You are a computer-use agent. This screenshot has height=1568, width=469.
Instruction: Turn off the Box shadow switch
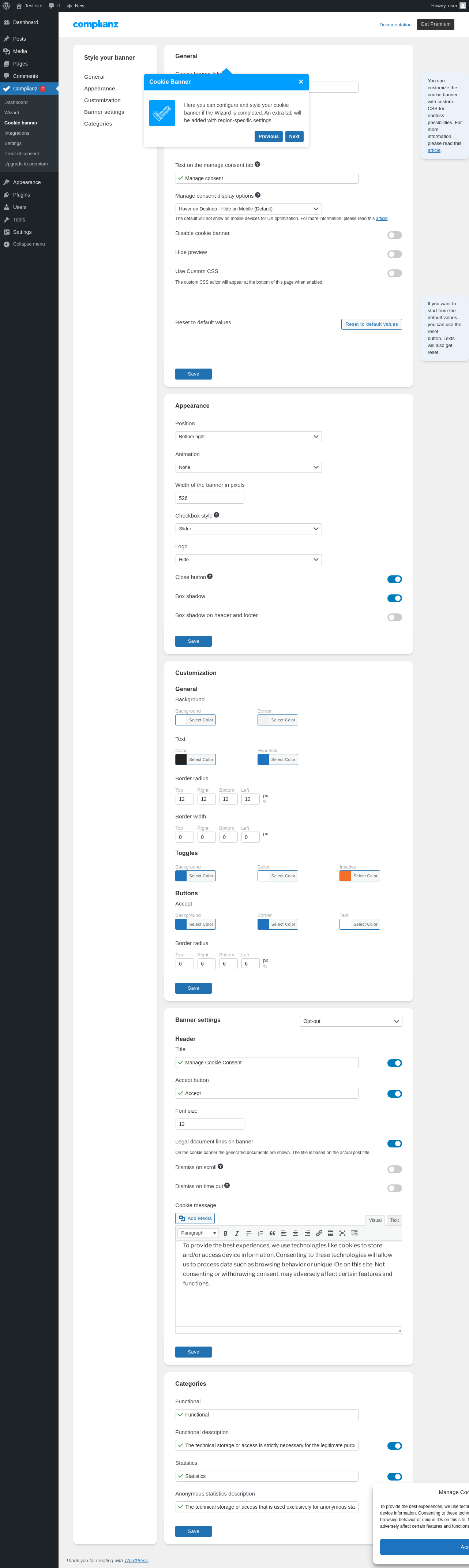click(x=395, y=598)
